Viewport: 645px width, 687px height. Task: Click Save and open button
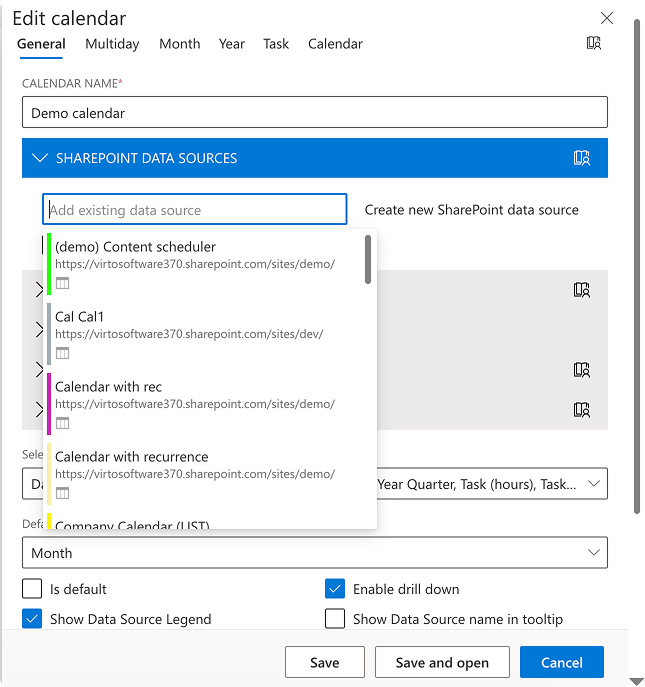click(442, 662)
